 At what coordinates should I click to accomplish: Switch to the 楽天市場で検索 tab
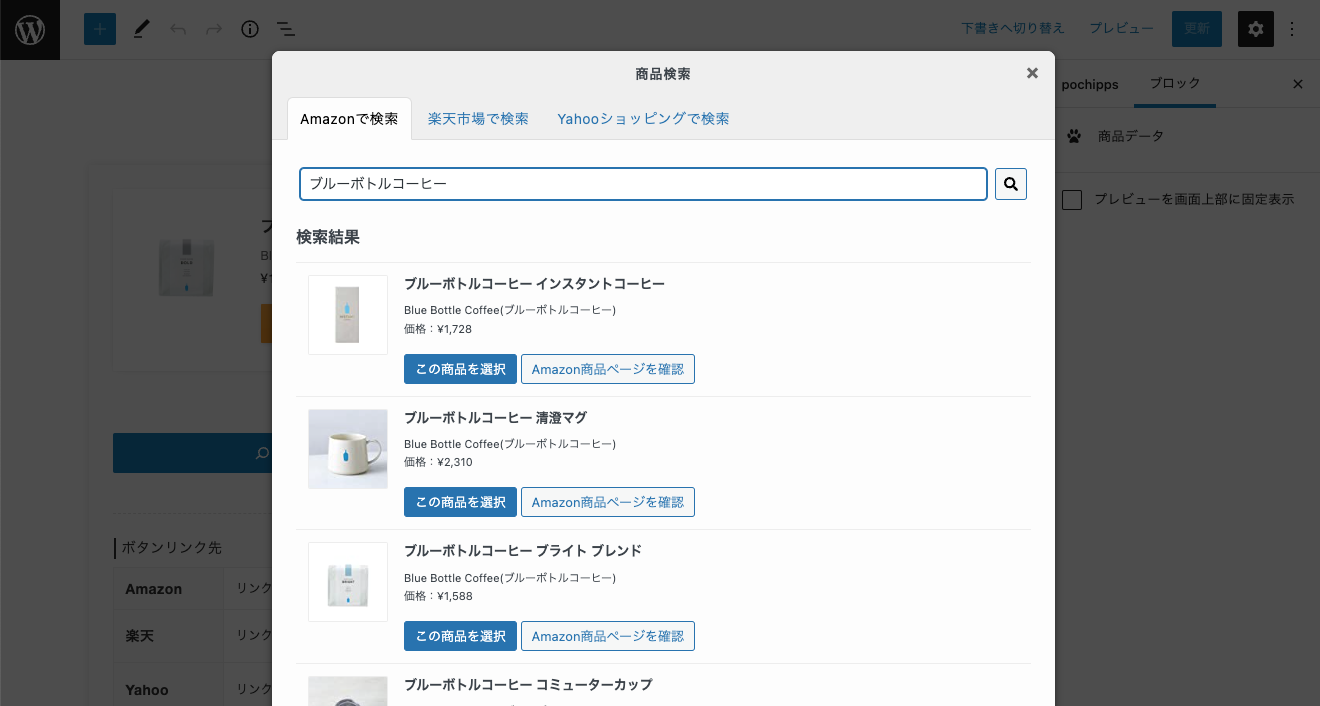click(x=478, y=119)
